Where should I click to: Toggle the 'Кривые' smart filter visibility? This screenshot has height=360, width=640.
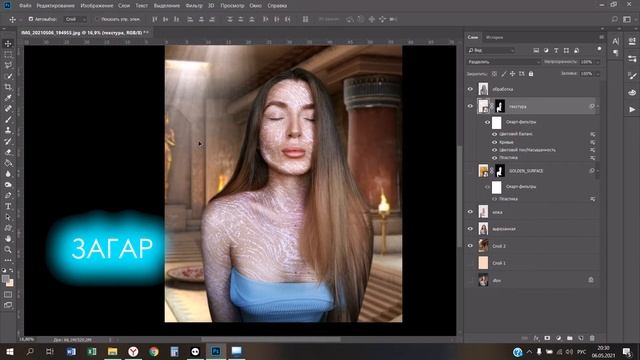(x=495, y=142)
